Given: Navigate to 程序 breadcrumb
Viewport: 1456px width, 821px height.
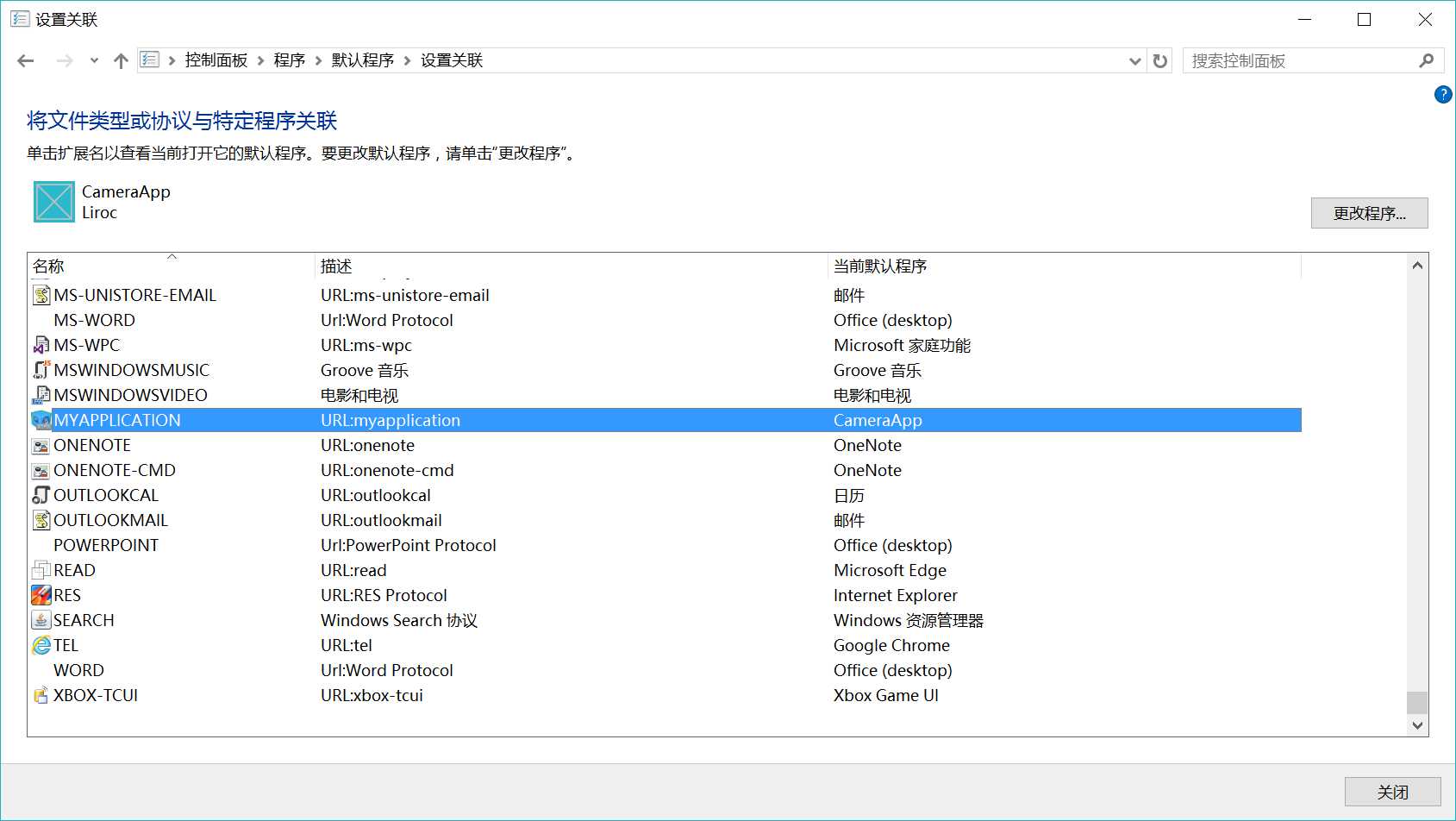Looking at the screenshot, I should tap(290, 60).
